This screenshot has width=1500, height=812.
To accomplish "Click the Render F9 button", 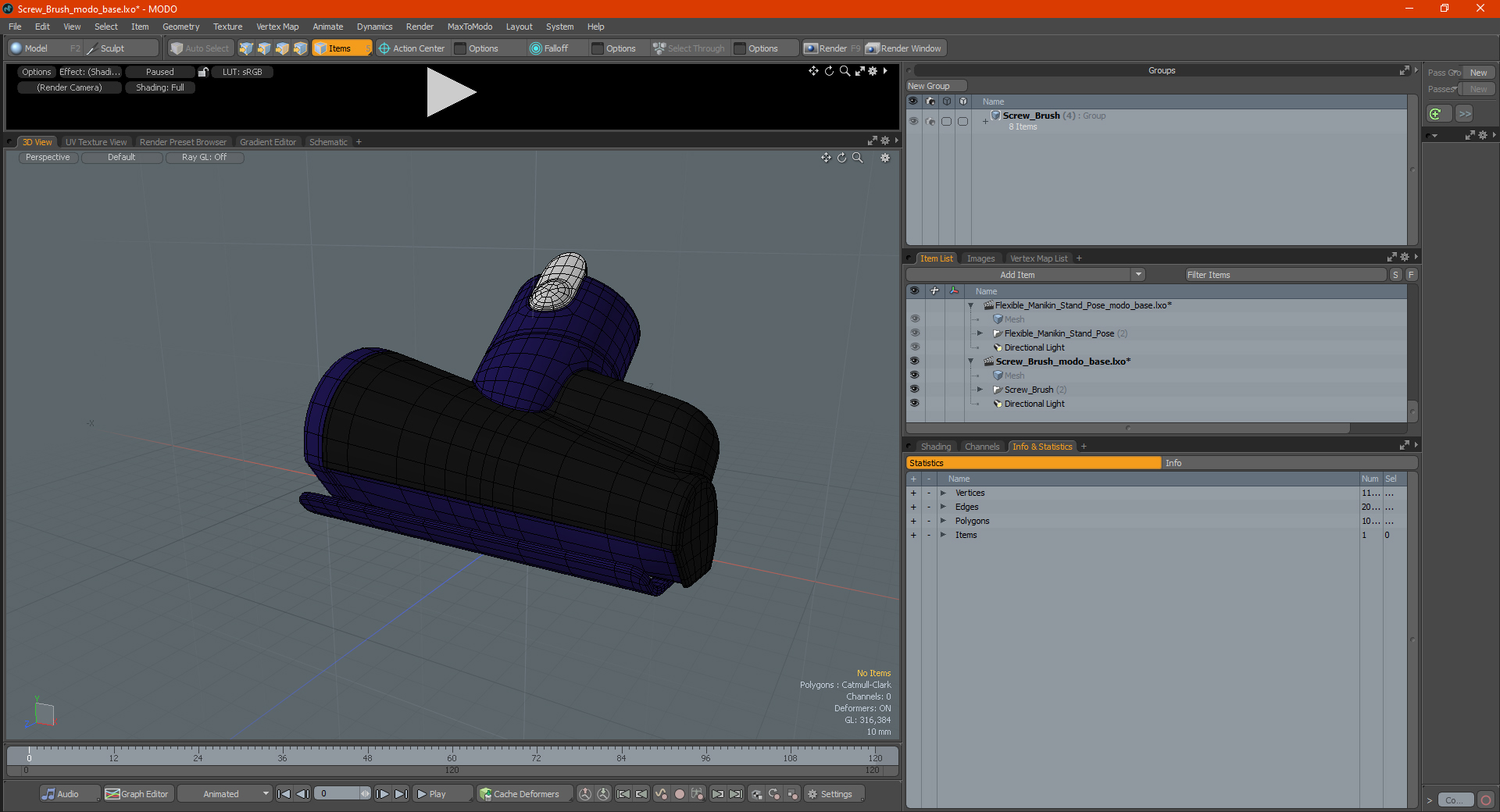I will 833,48.
